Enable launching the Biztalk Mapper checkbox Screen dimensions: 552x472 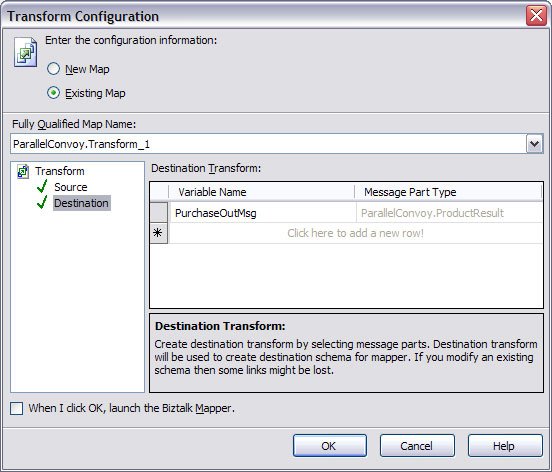pyautogui.click(x=17, y=409)
